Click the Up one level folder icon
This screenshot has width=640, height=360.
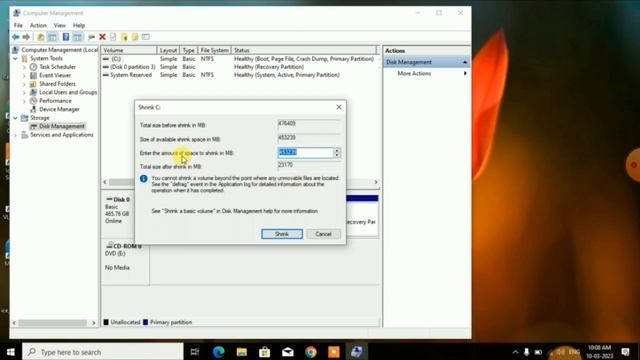(x=41, y=37)
